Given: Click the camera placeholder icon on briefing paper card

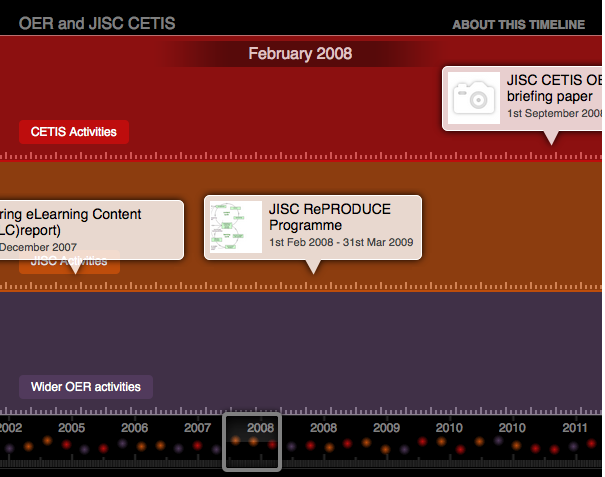Looking at the screenshot, I should (474, 98).
